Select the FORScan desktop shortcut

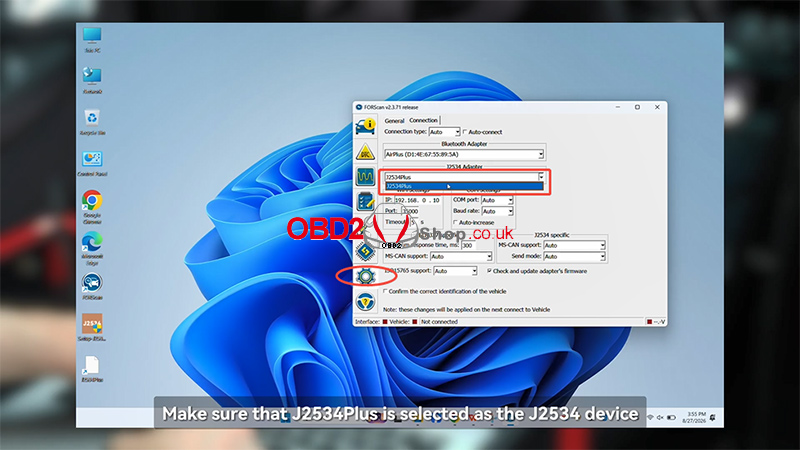(92, 287)
